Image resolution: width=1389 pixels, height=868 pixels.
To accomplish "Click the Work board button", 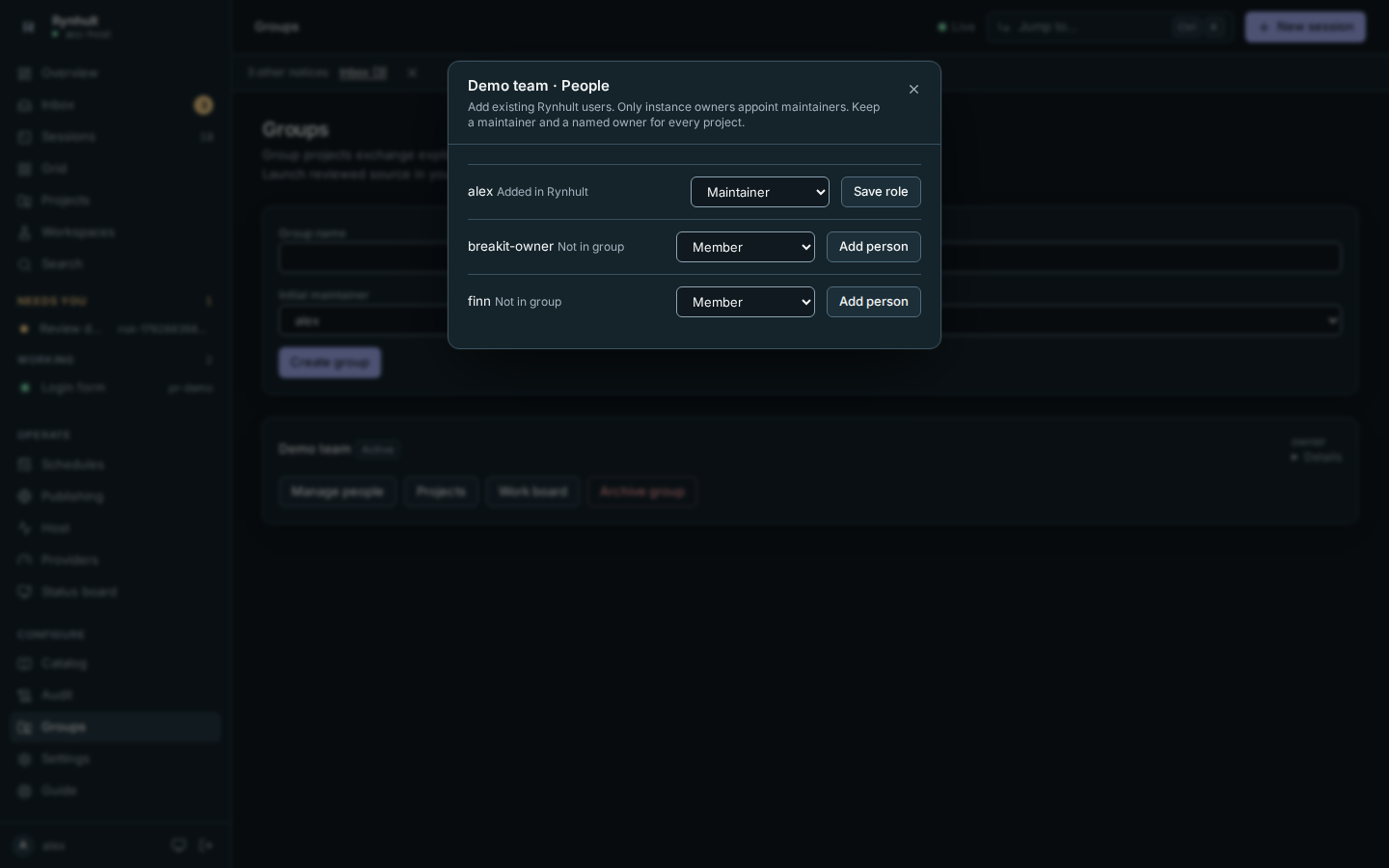I will pyautogui.click(x=532, y=492).
